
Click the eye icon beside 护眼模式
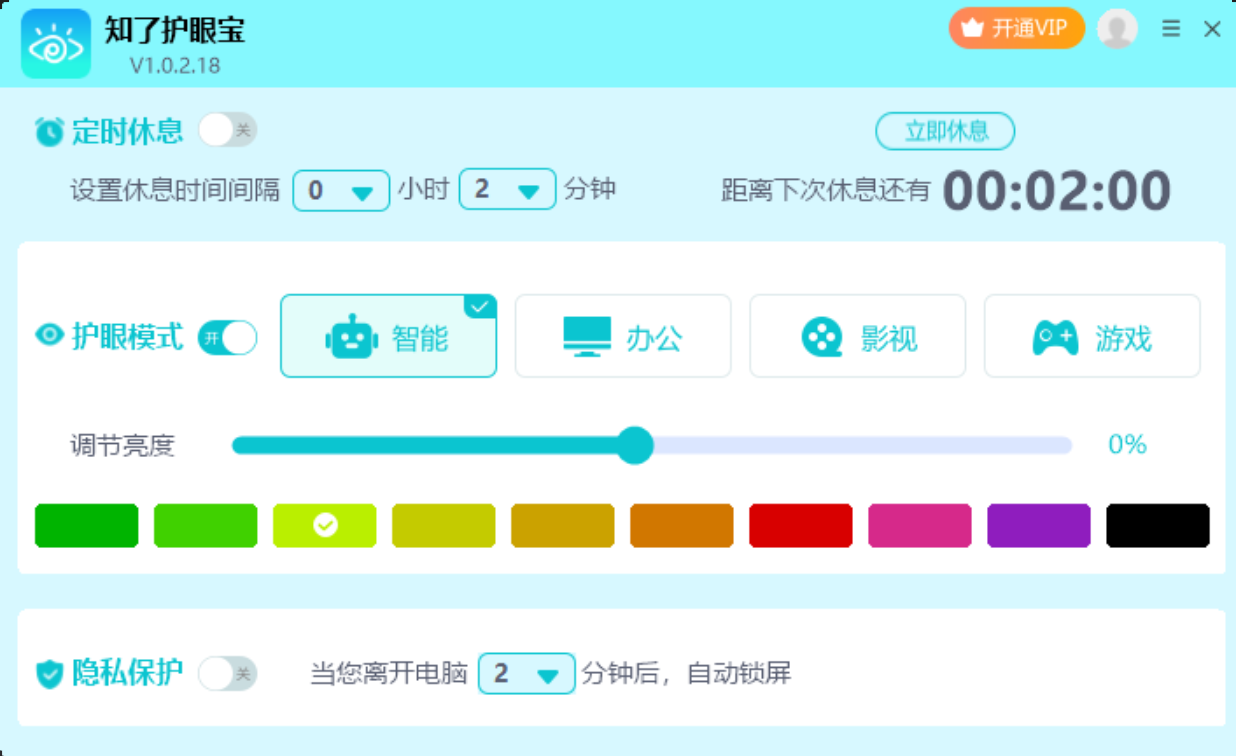pos(49,335)
